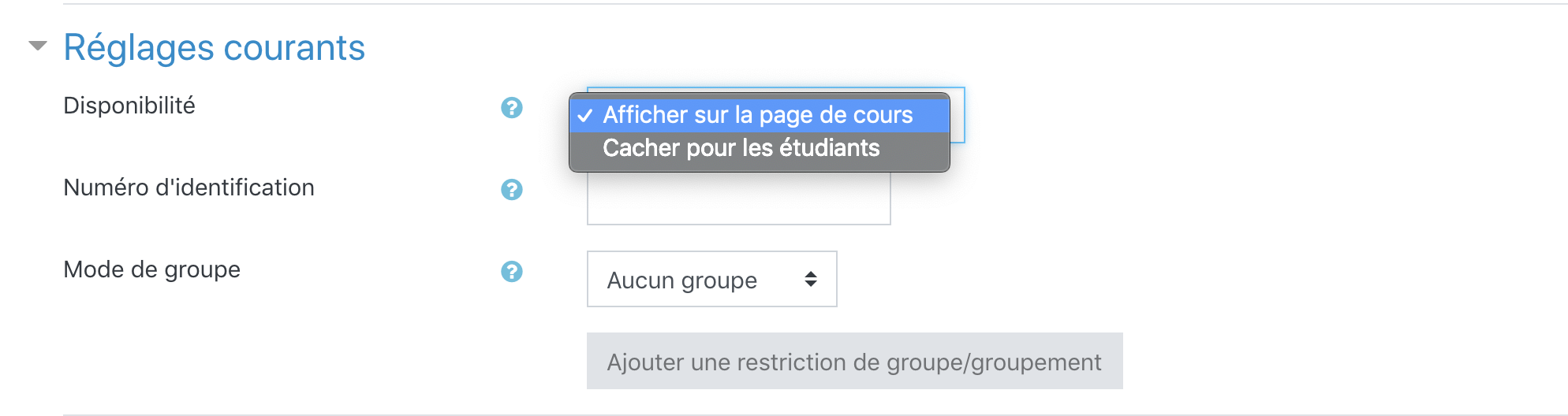Toggle Réglages courants fieldset via its title
Screen dimensions: 1568x416
(x=214, y=47)
